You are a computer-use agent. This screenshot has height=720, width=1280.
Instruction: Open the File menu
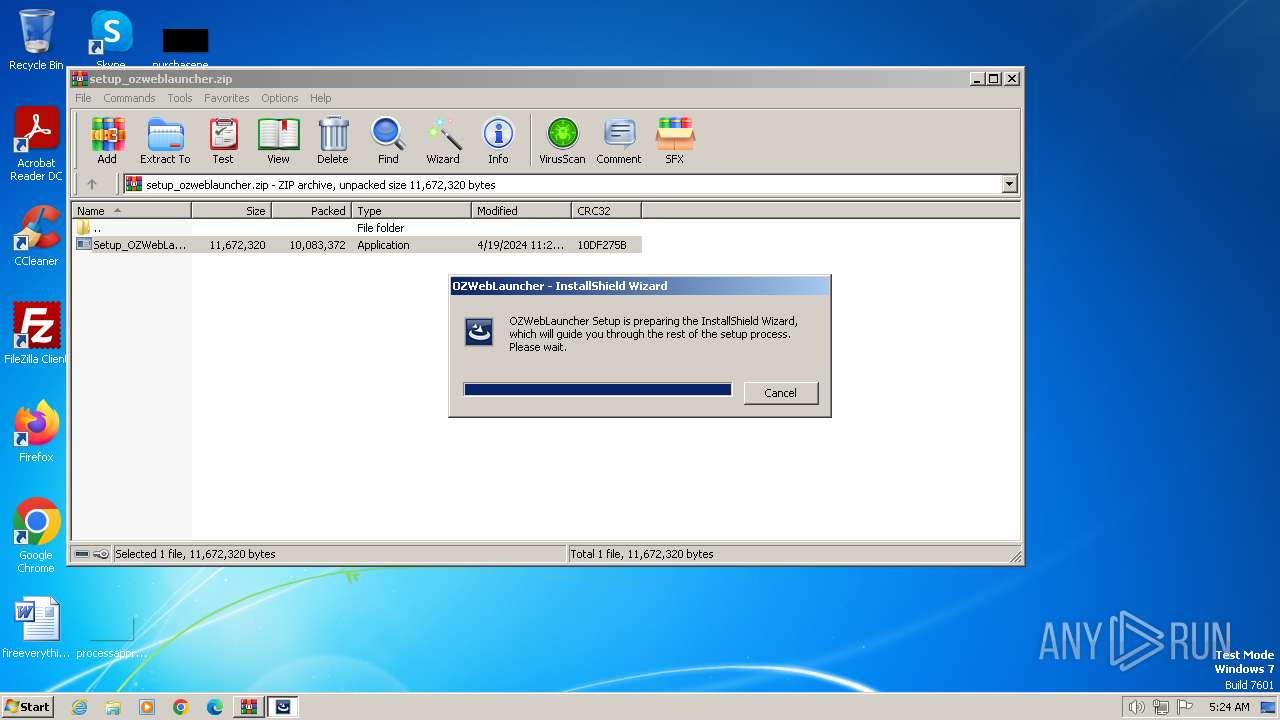click(x=83, y=98)
